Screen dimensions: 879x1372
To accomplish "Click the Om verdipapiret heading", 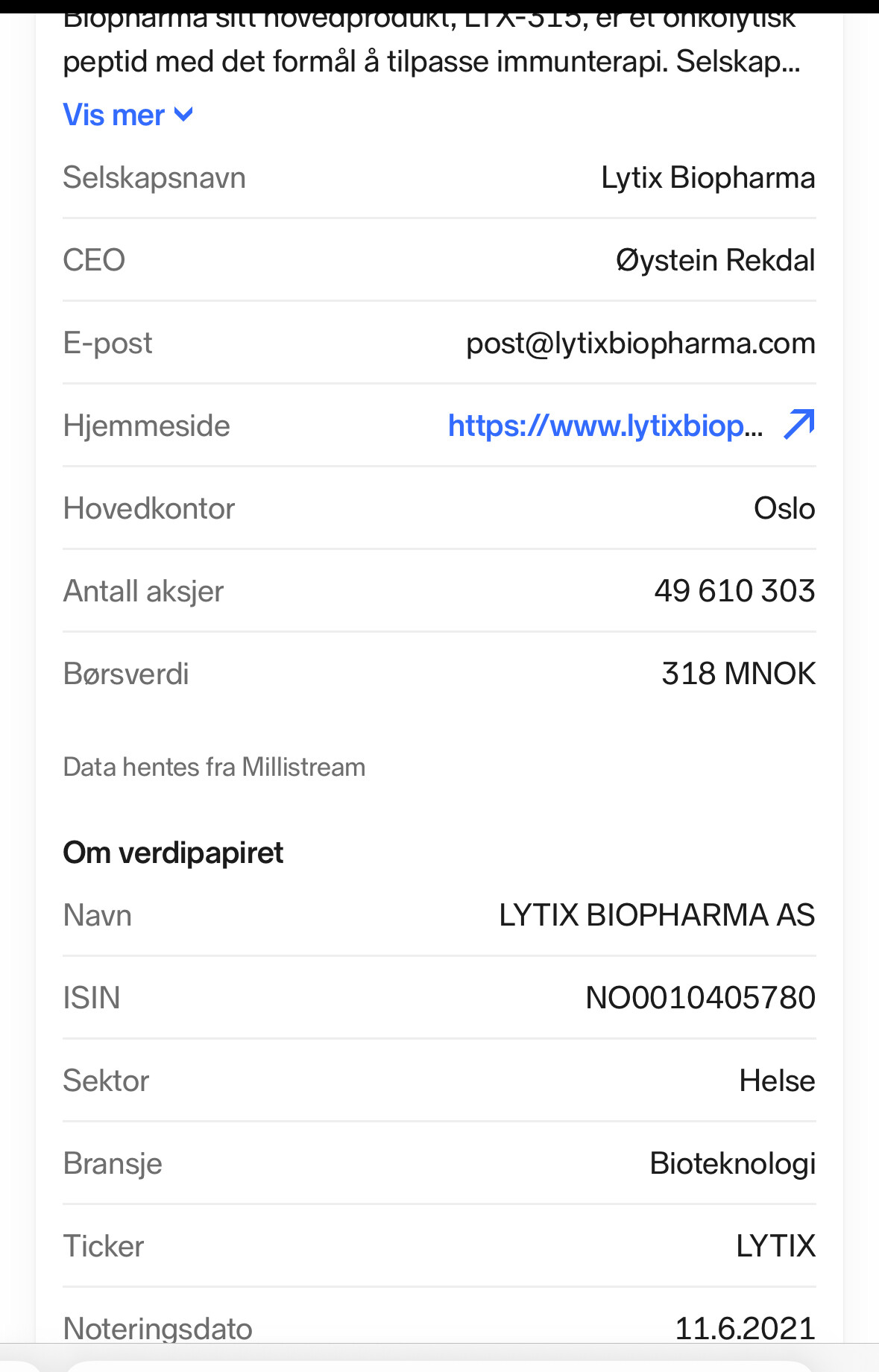I will (x=173, y=853).
